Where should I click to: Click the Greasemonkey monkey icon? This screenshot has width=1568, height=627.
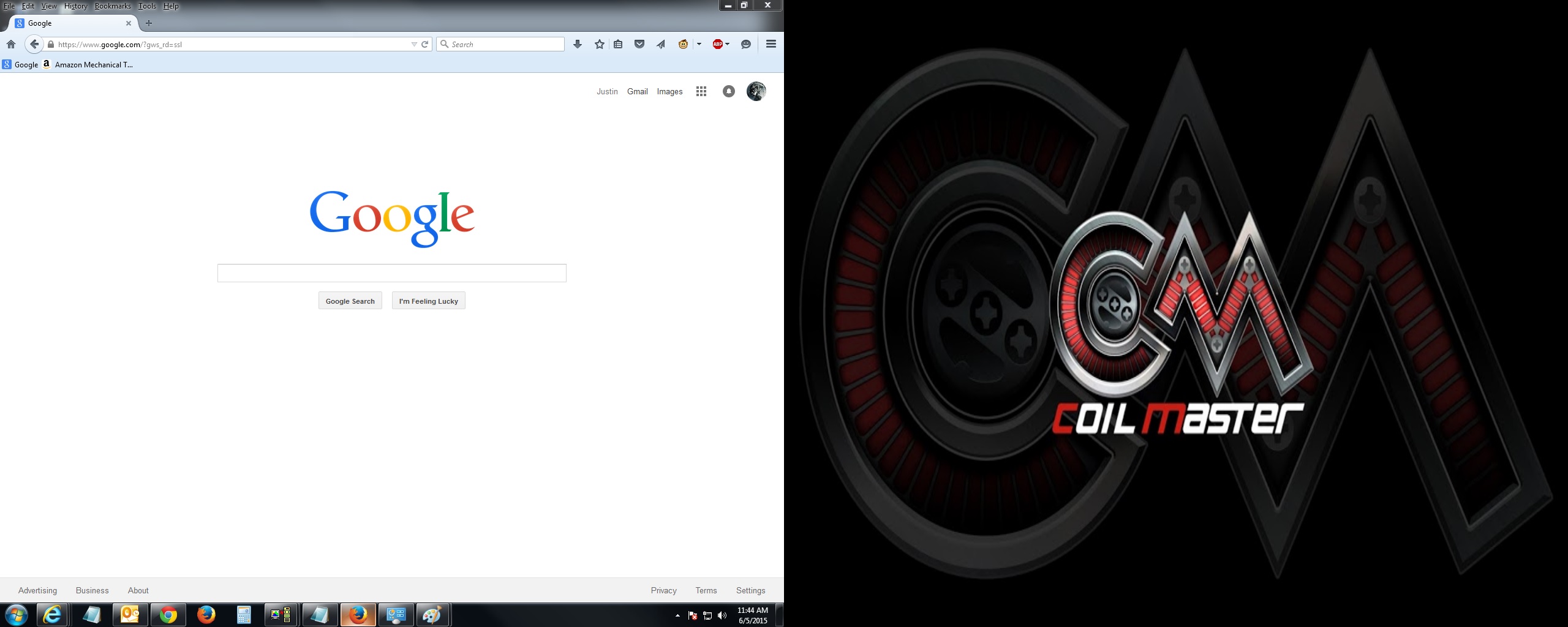coord(683,44)
